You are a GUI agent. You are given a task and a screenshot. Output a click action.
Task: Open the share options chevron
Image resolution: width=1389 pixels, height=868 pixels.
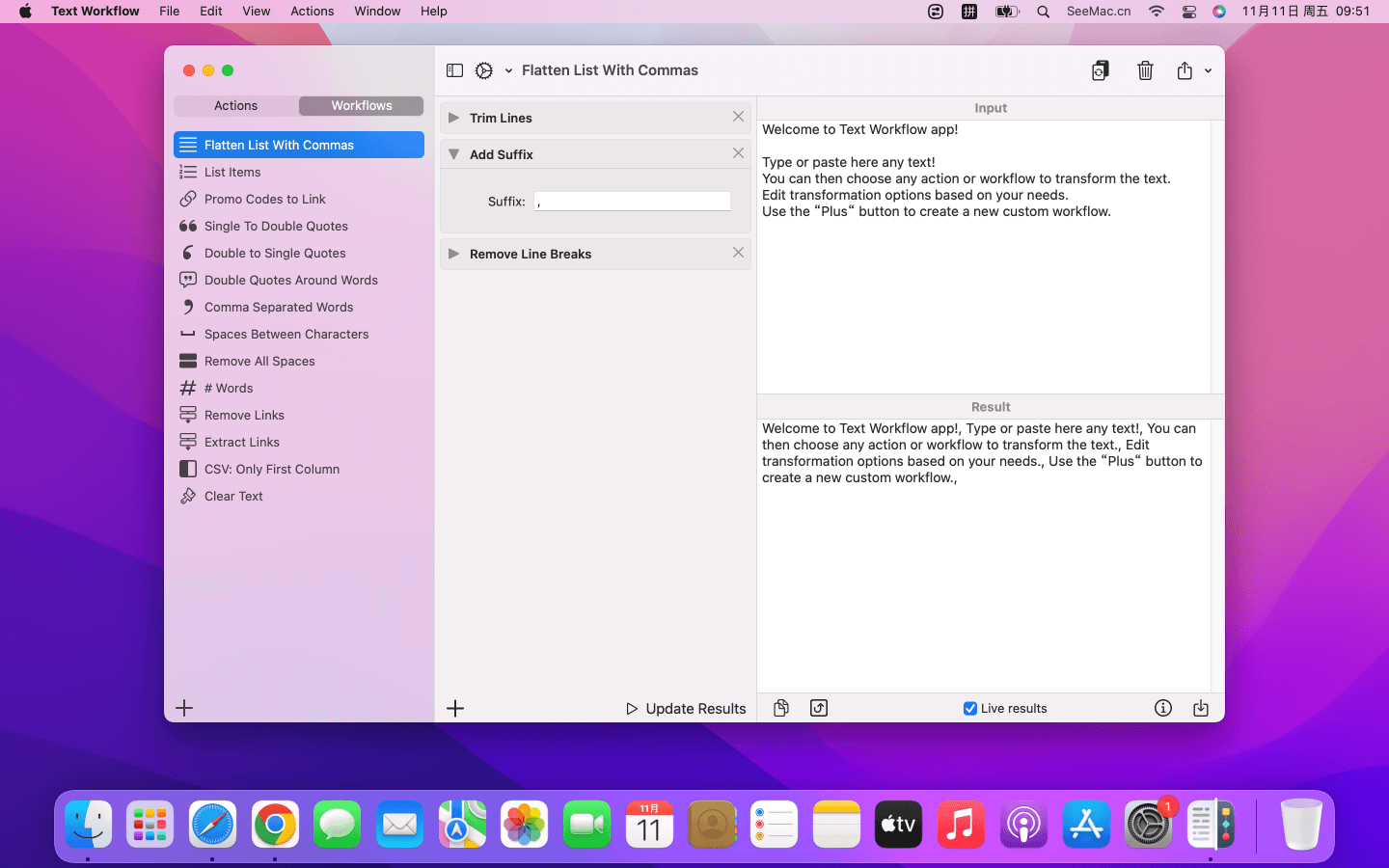(1208, 70)
